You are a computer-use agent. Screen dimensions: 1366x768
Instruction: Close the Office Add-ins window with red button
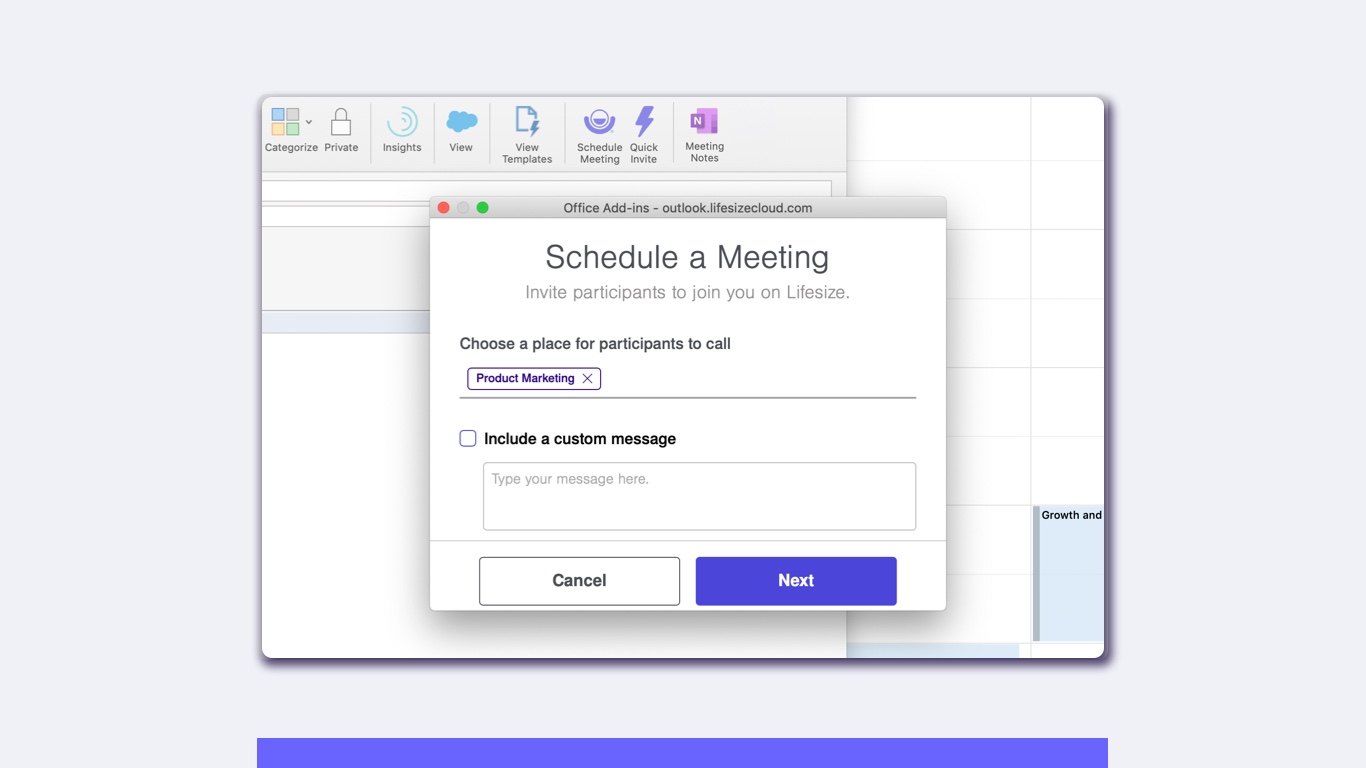coord(444,208)
